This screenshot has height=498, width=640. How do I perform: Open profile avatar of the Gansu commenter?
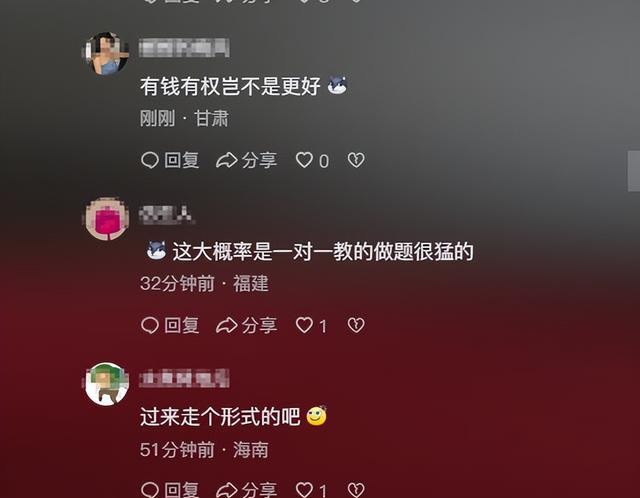click(x=107, y=53)
